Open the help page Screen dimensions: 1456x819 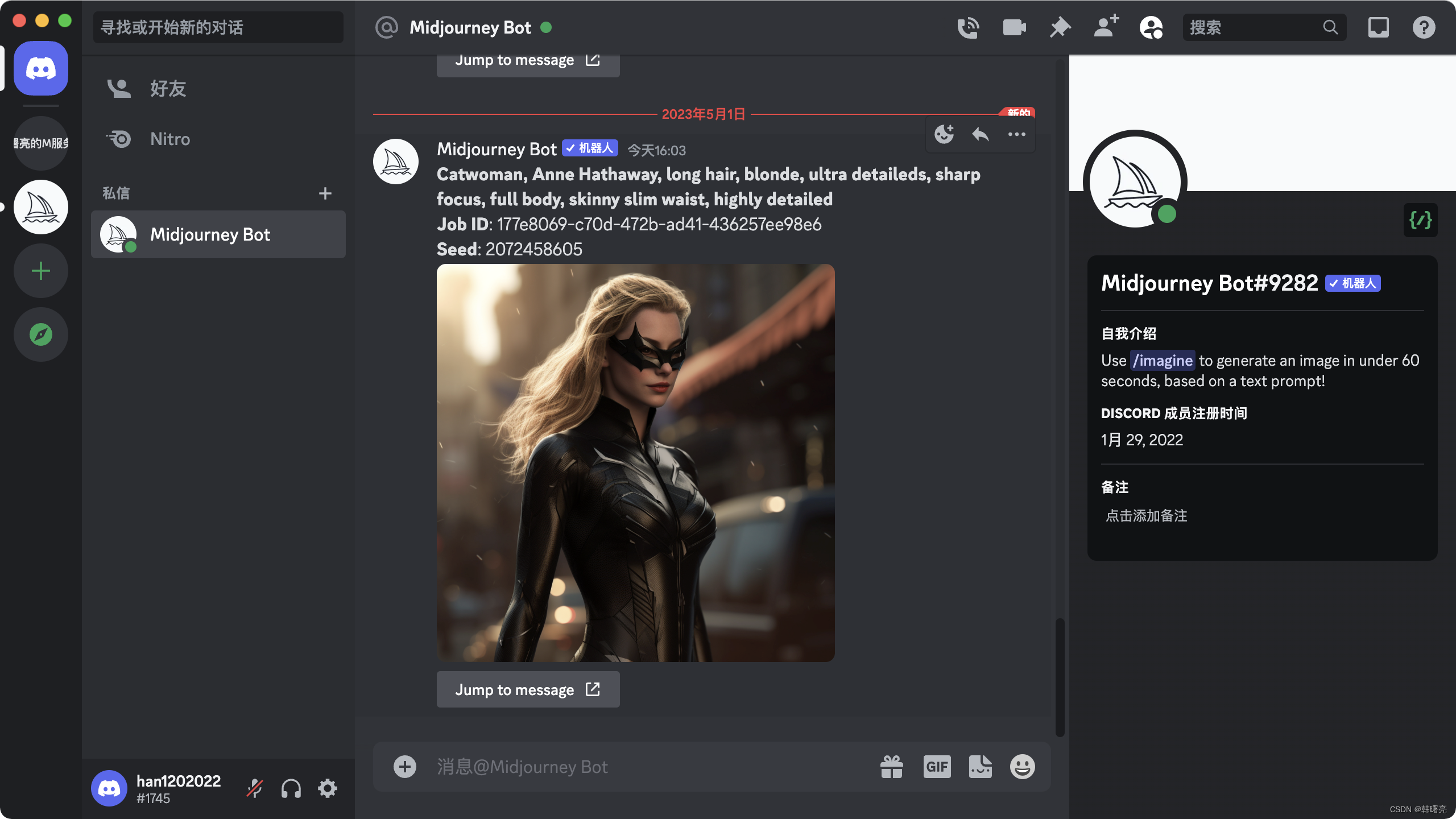pos(1424,27)
